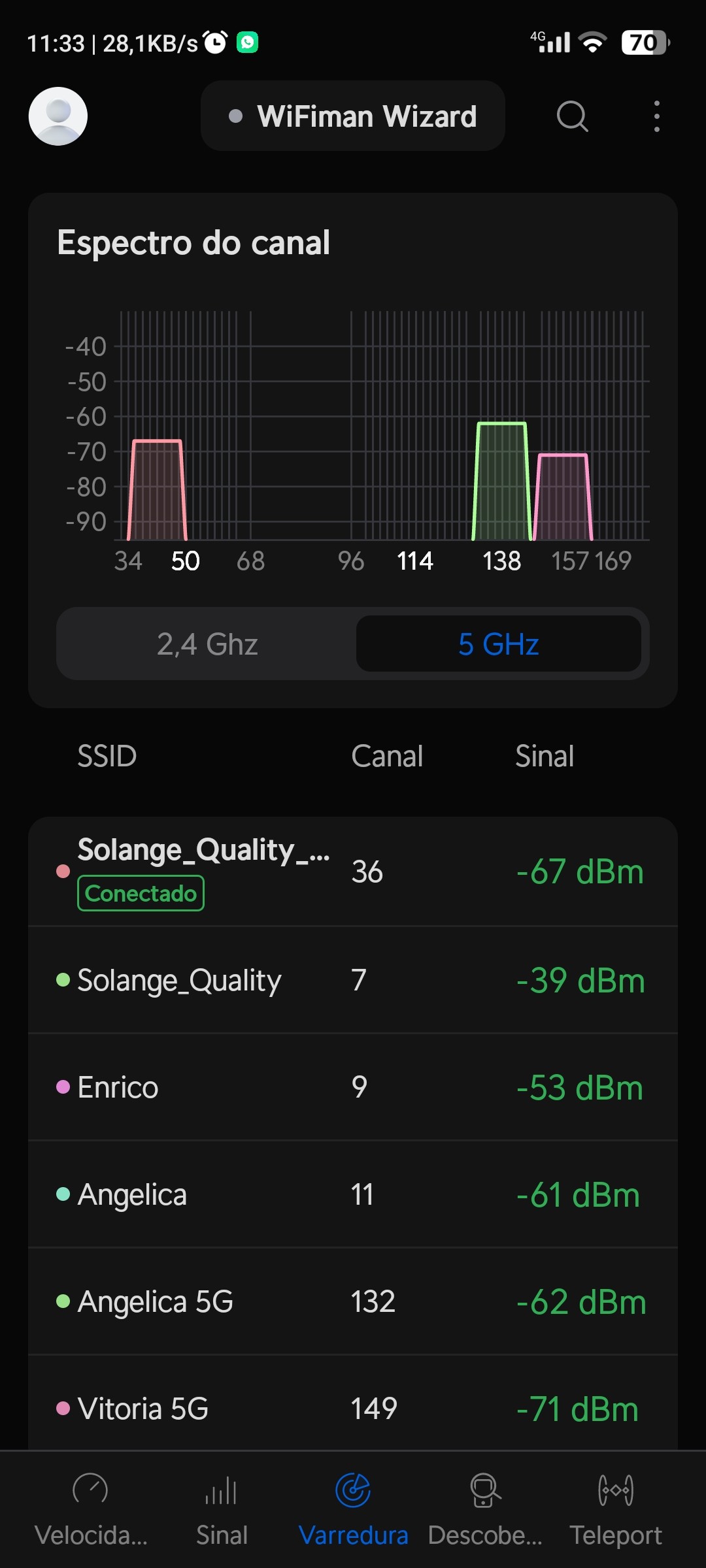The image size is (706, 1568).
Task: Expand the WiFiman Wizard network selector
Action: point(353,116)
